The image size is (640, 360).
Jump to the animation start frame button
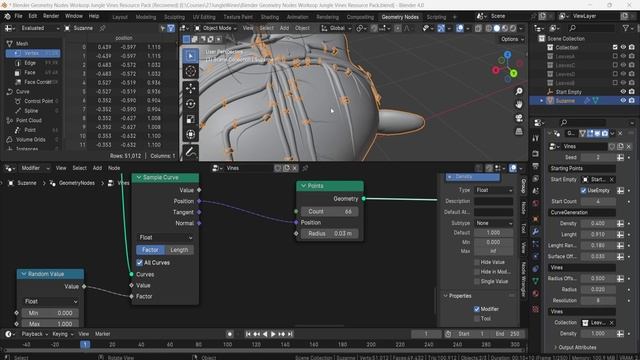(248, 334)
